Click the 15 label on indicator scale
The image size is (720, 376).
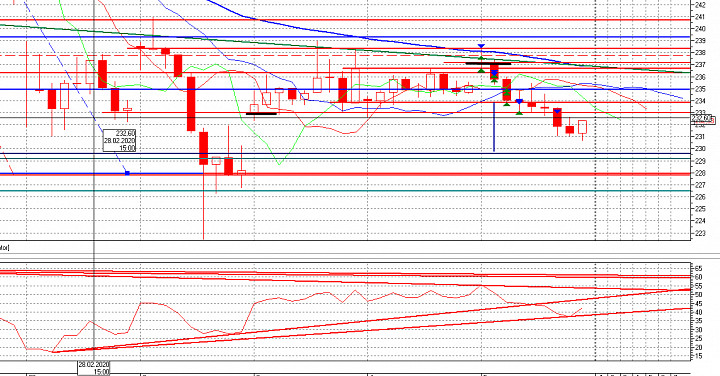(698, 356)
